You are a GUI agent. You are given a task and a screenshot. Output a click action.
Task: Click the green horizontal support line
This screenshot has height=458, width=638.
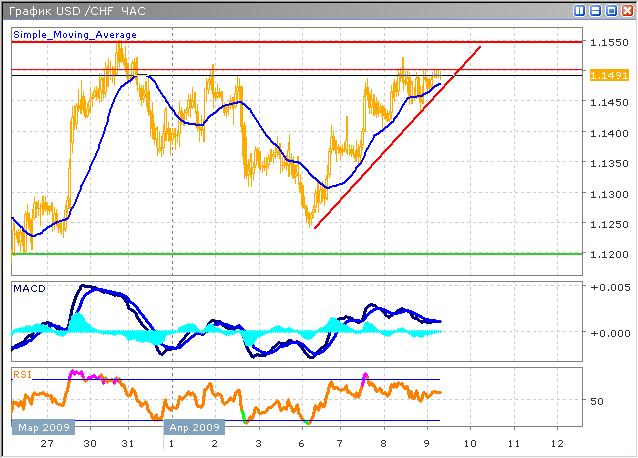(300, 253)
